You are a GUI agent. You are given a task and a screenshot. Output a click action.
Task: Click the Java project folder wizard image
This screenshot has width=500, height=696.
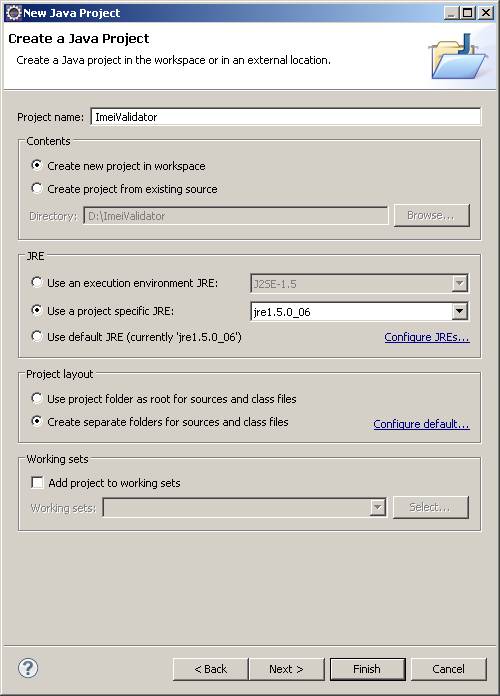point(458,57)
